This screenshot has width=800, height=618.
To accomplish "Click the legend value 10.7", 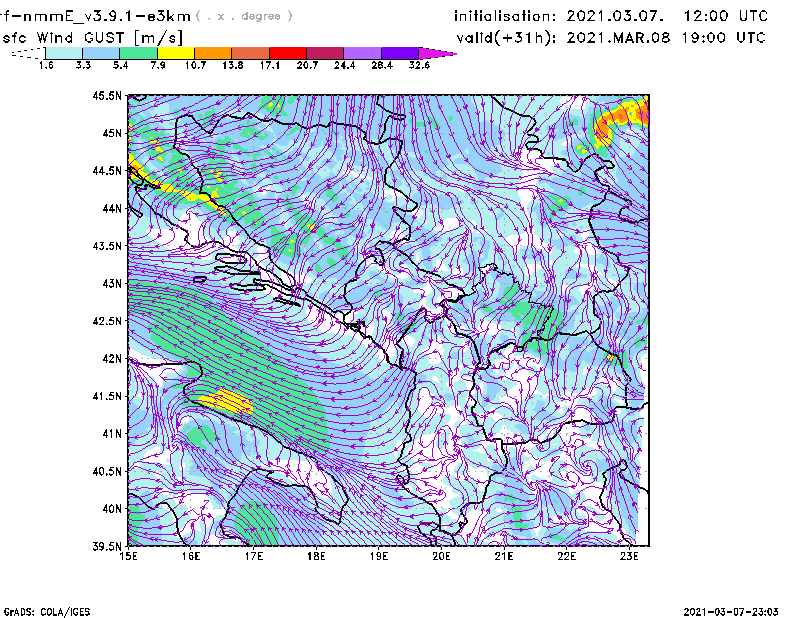I will click(195, 65).
